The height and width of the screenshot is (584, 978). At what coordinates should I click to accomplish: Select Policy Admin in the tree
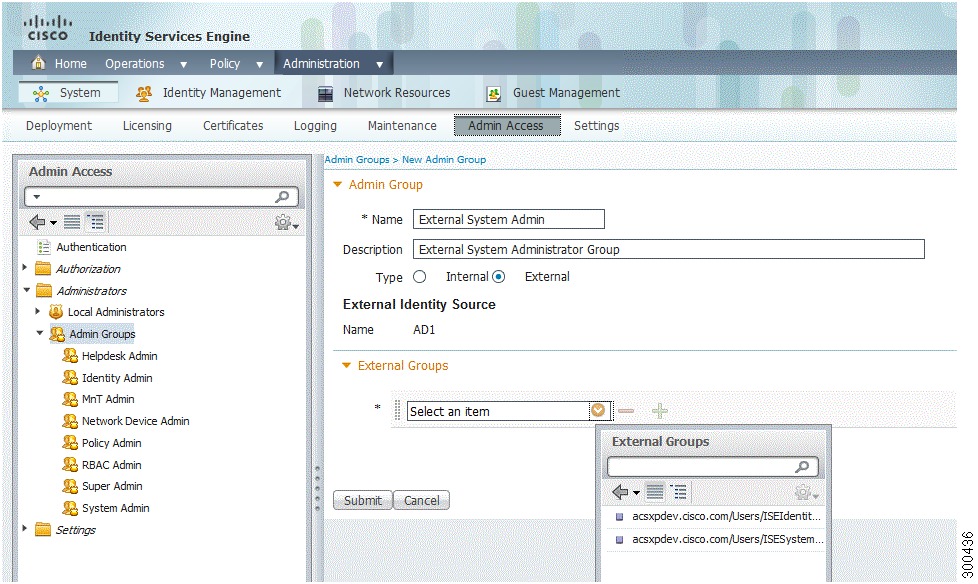tap(112, 443)
